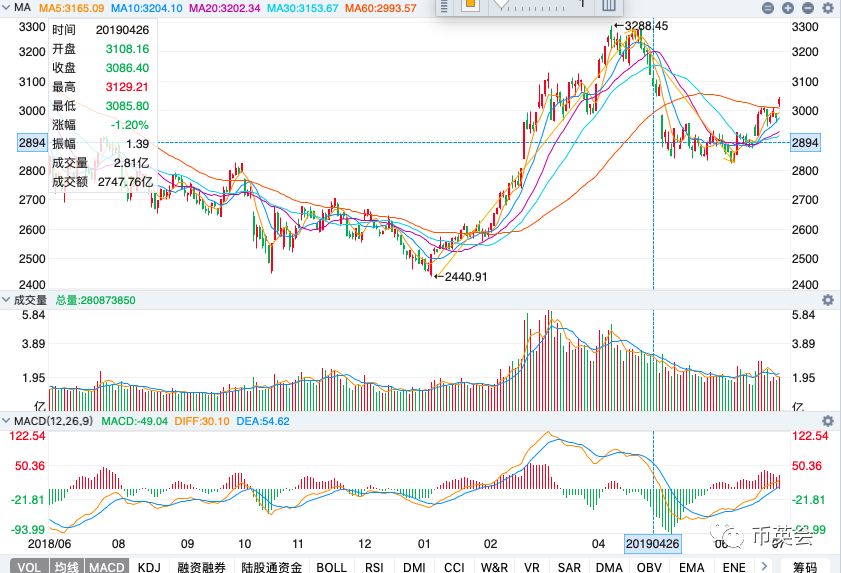Click the tick-mark slider in floating toolbar
The height and width of the screenshot is (573, 841).
coord(532,6)
